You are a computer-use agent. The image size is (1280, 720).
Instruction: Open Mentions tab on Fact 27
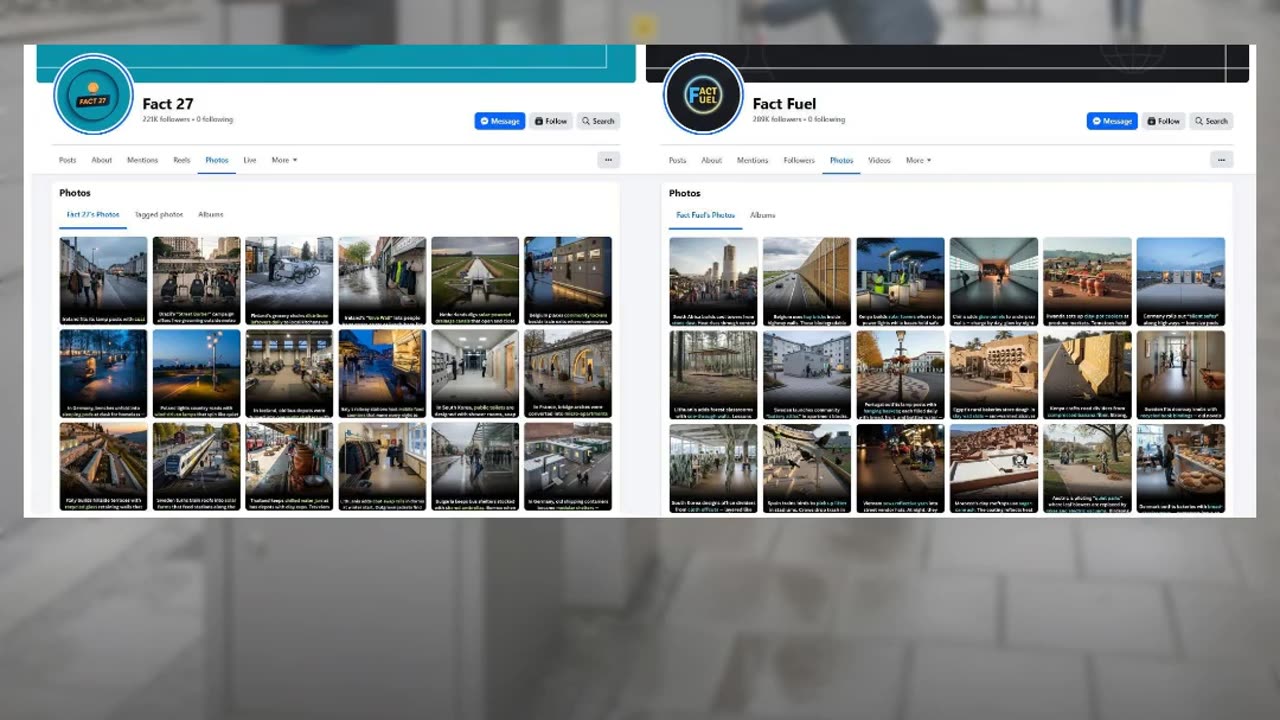coord(142,160)
